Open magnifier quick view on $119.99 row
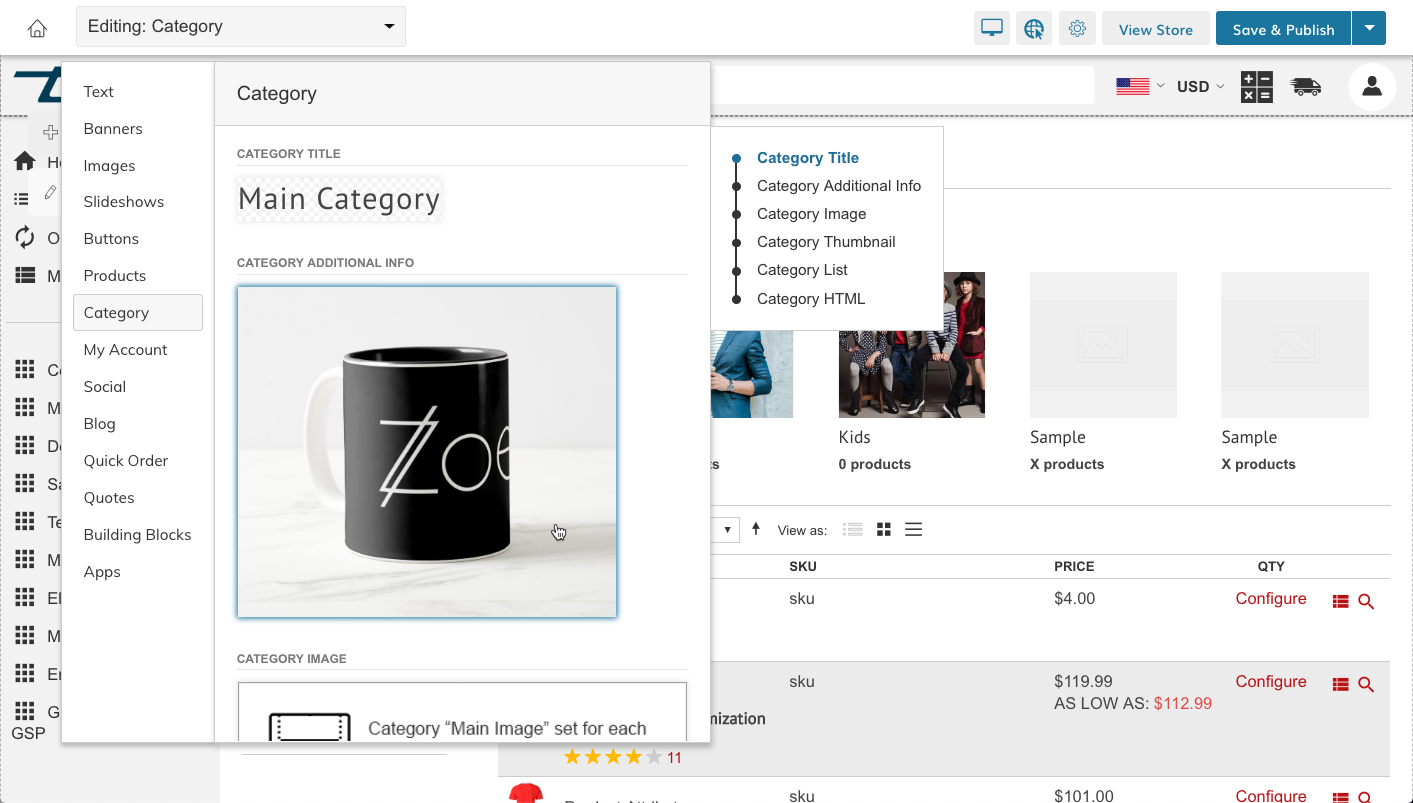The height and width of the screenshot is (803, 1413). (1366, 685)
